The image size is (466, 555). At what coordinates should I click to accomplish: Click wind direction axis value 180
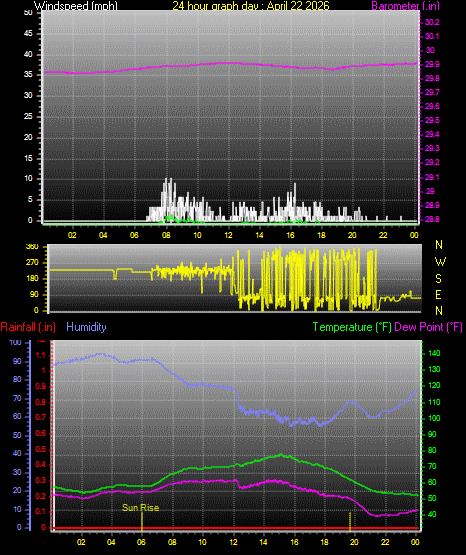[32, 279]
